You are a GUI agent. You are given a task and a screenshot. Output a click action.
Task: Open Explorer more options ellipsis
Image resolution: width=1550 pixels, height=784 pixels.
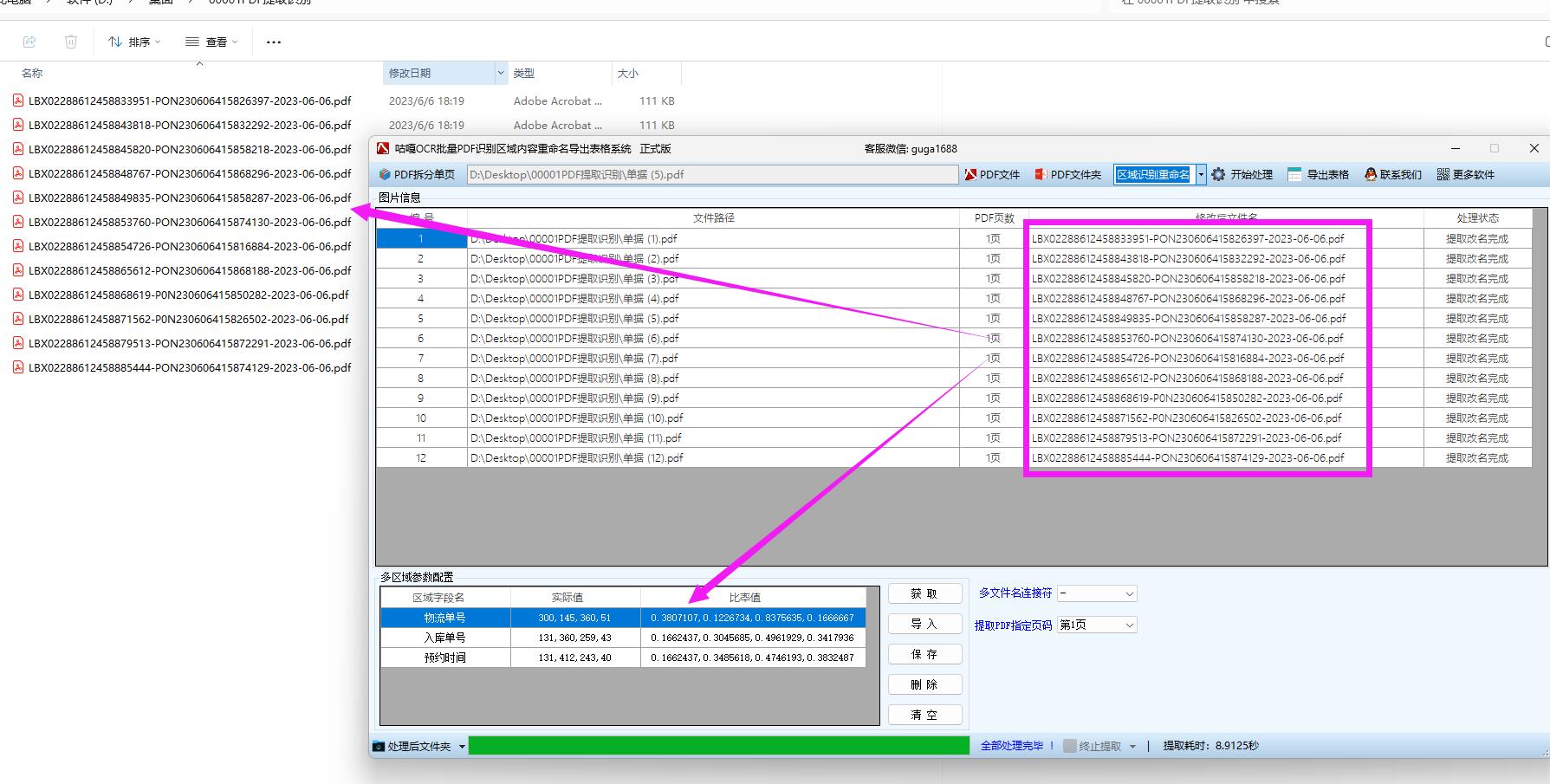274,42
